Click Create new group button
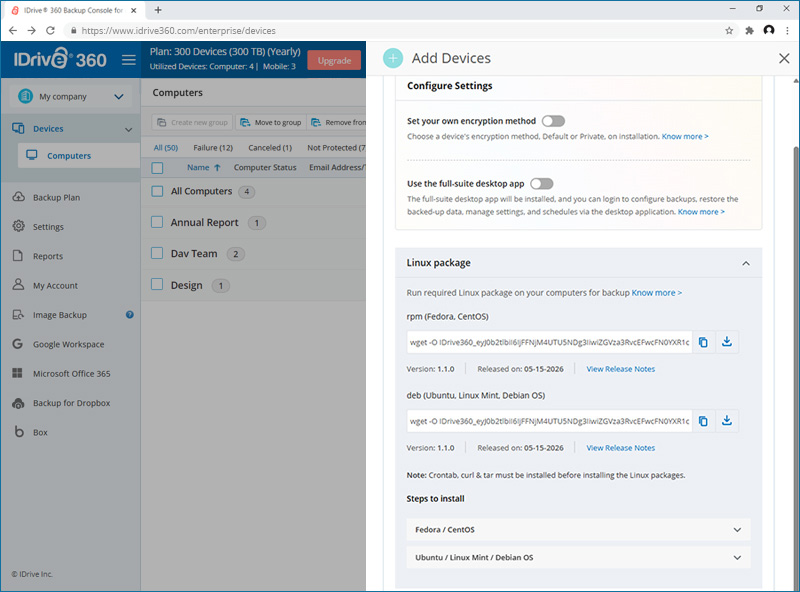 [192, 122]
